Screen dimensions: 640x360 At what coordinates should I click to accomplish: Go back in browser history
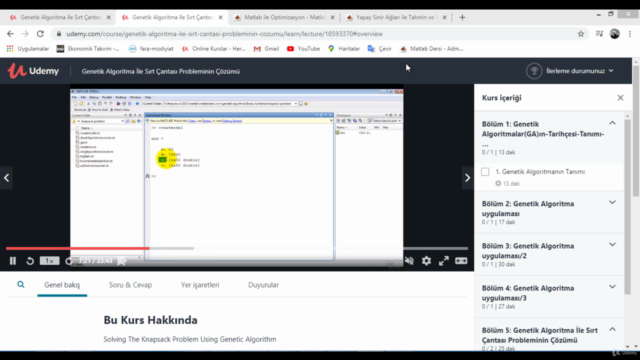[x=10, y=34]
